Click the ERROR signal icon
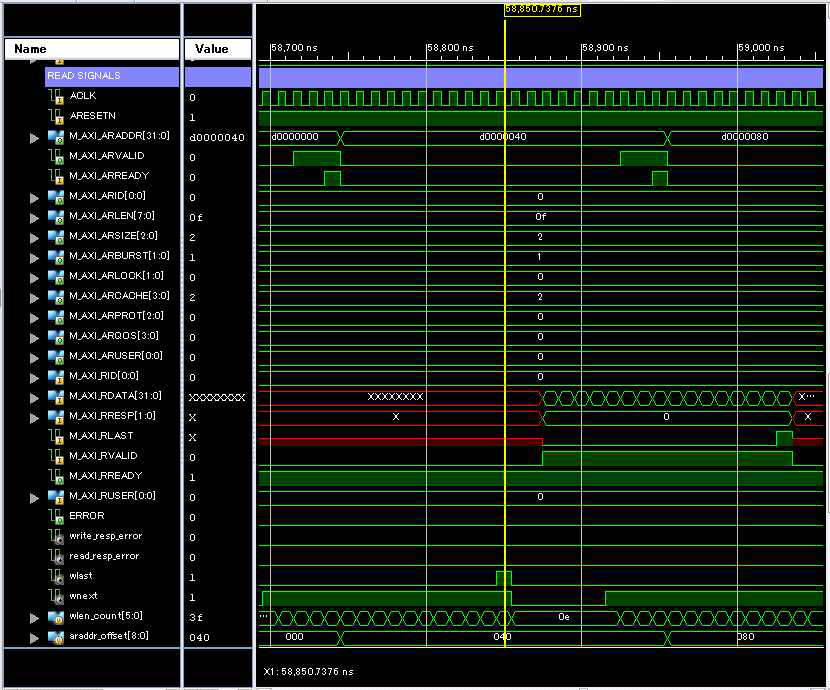 tap(56, 516)
